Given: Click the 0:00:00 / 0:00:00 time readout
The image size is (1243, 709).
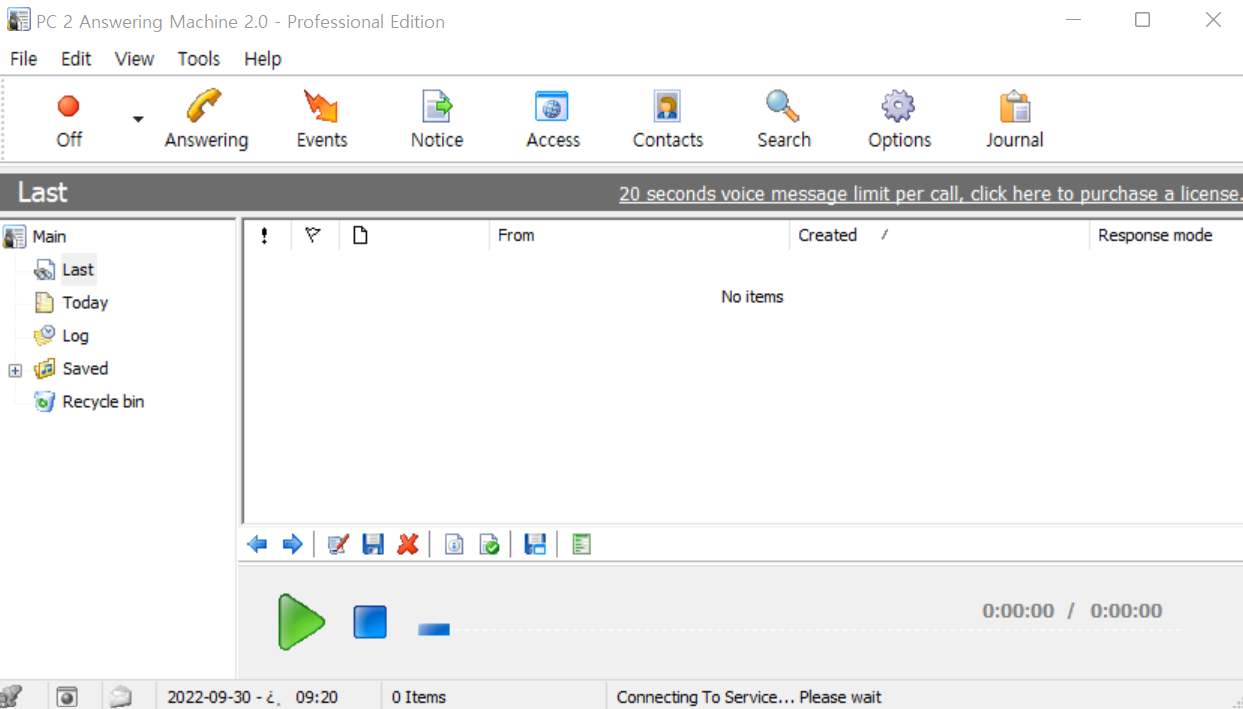Looking at the screenshot, I should [1072, 611].
